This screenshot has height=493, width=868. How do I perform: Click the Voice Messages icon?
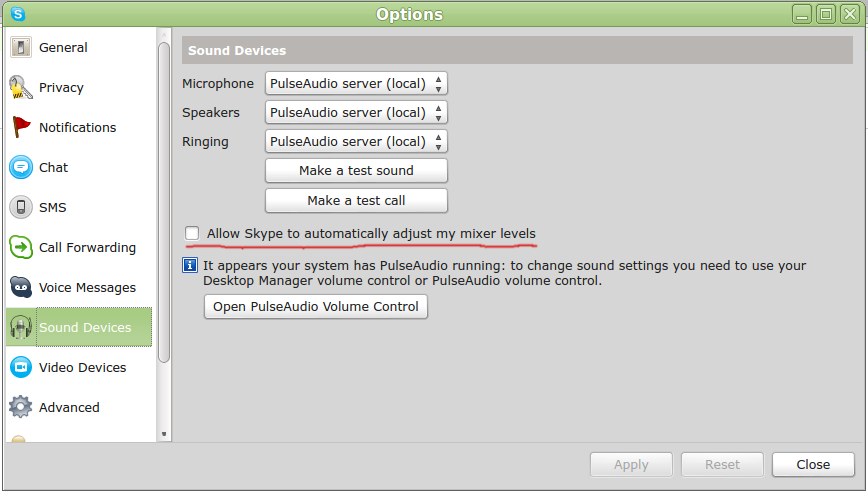coord(21,288)
